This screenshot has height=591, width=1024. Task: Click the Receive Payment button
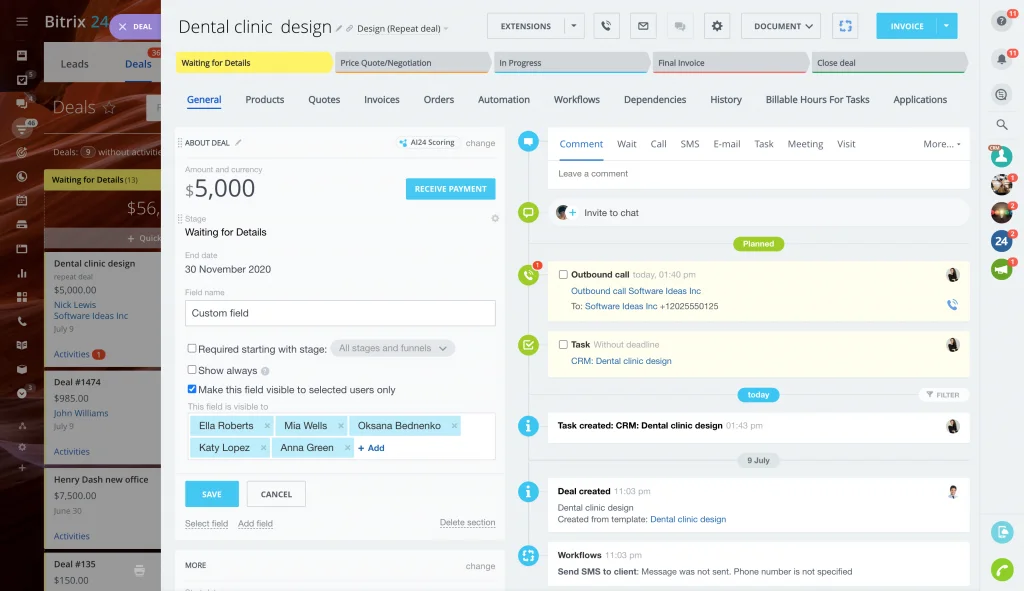tap(450, 189)
